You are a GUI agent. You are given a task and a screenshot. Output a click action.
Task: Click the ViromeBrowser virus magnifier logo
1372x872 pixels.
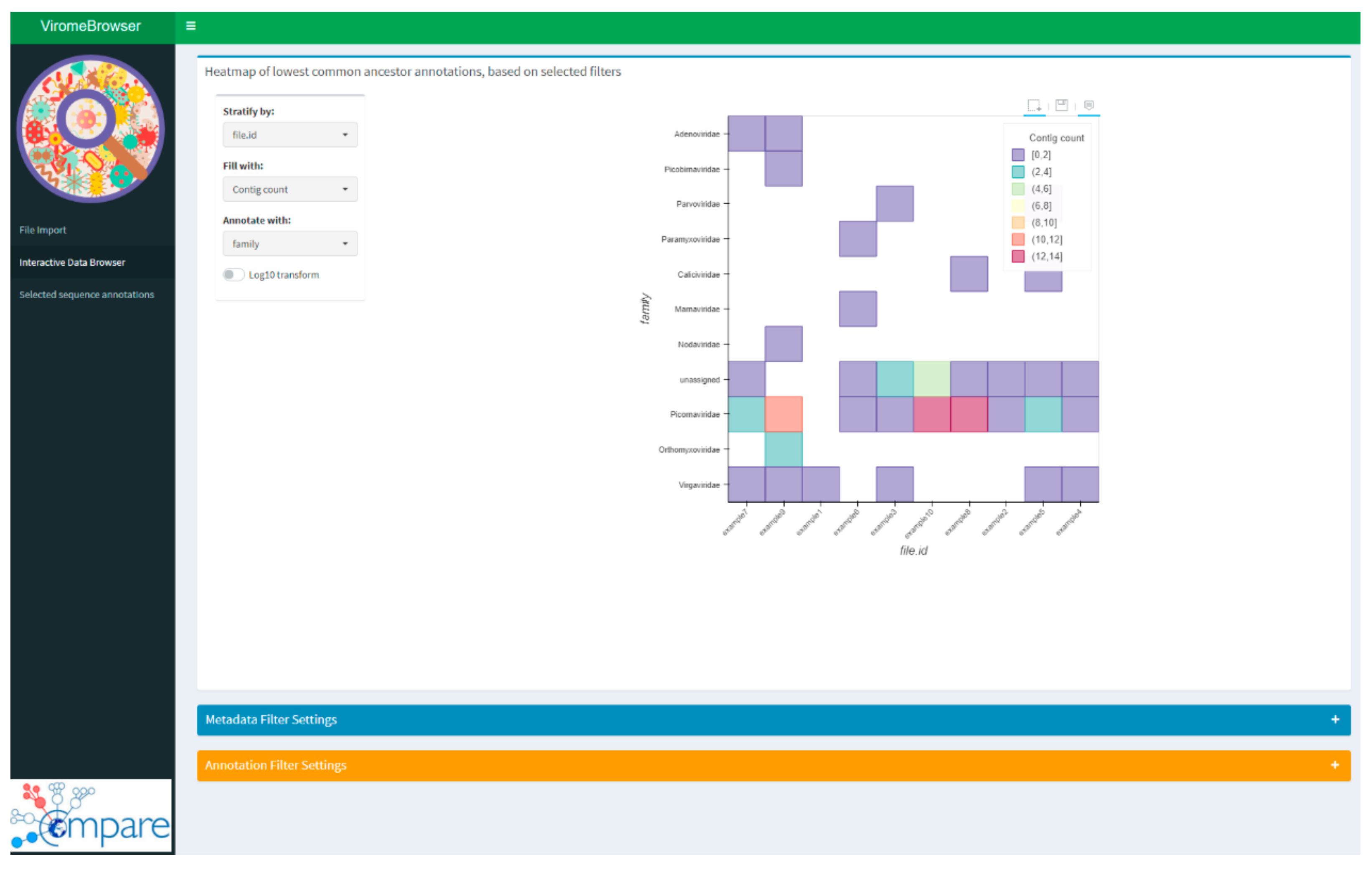[91, 129]
